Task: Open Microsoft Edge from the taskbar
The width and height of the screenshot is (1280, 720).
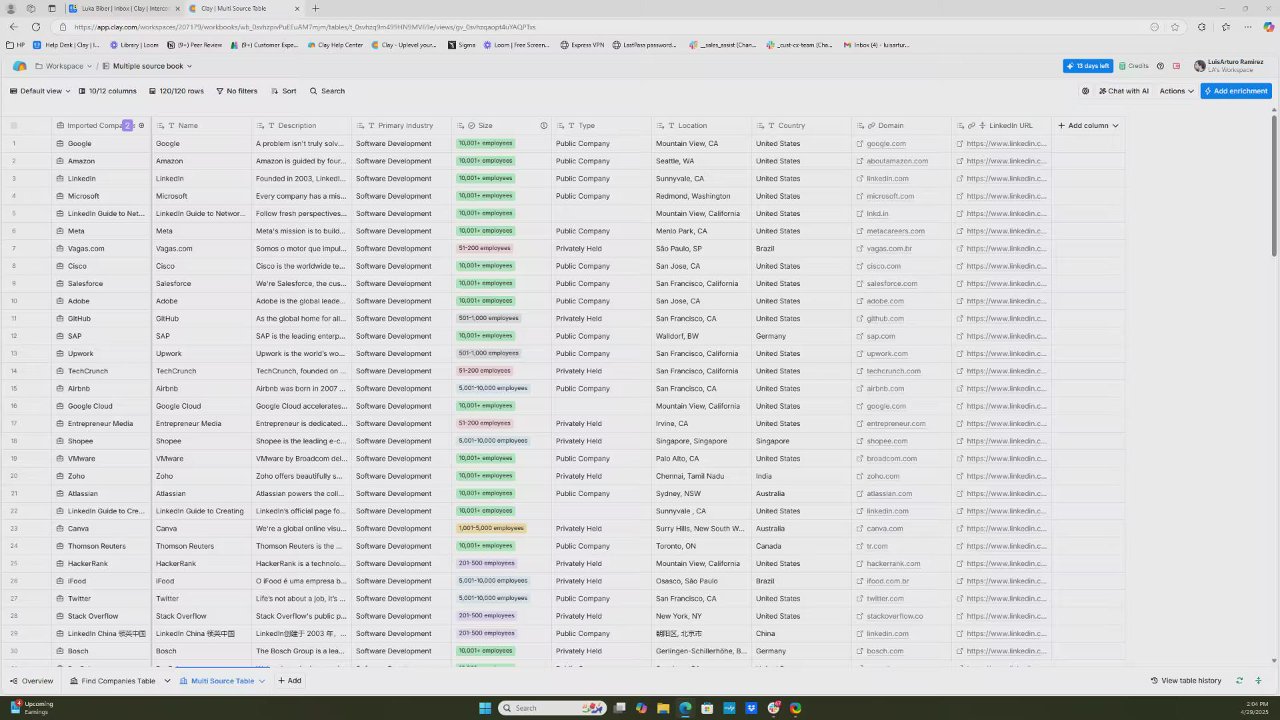Action: [685, 708]
